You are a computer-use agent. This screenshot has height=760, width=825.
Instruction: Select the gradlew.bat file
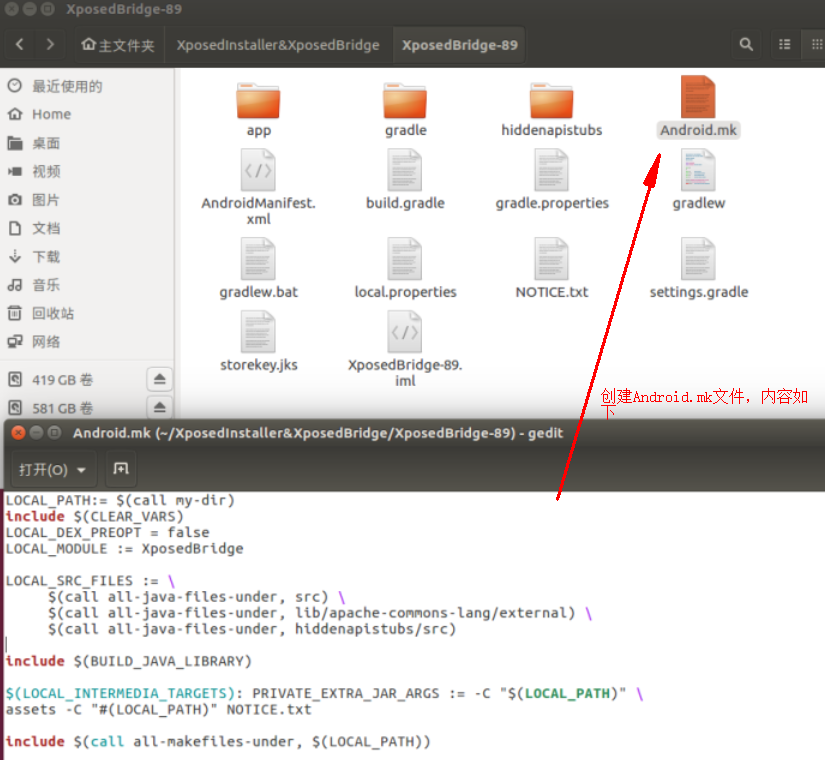pyautogui.click(x=258, y=268)
